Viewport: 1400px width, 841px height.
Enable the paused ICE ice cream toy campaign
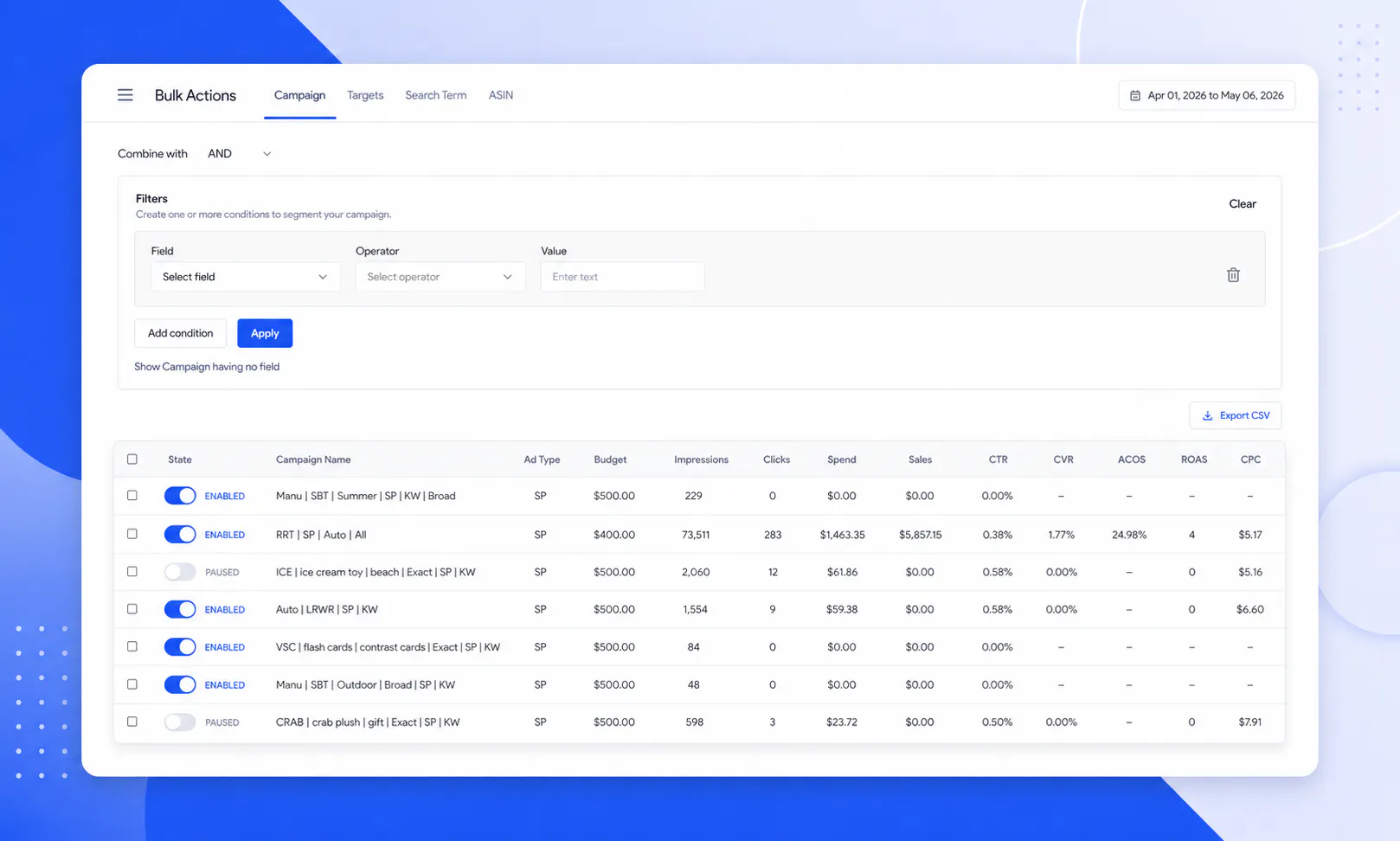[180, 572]
